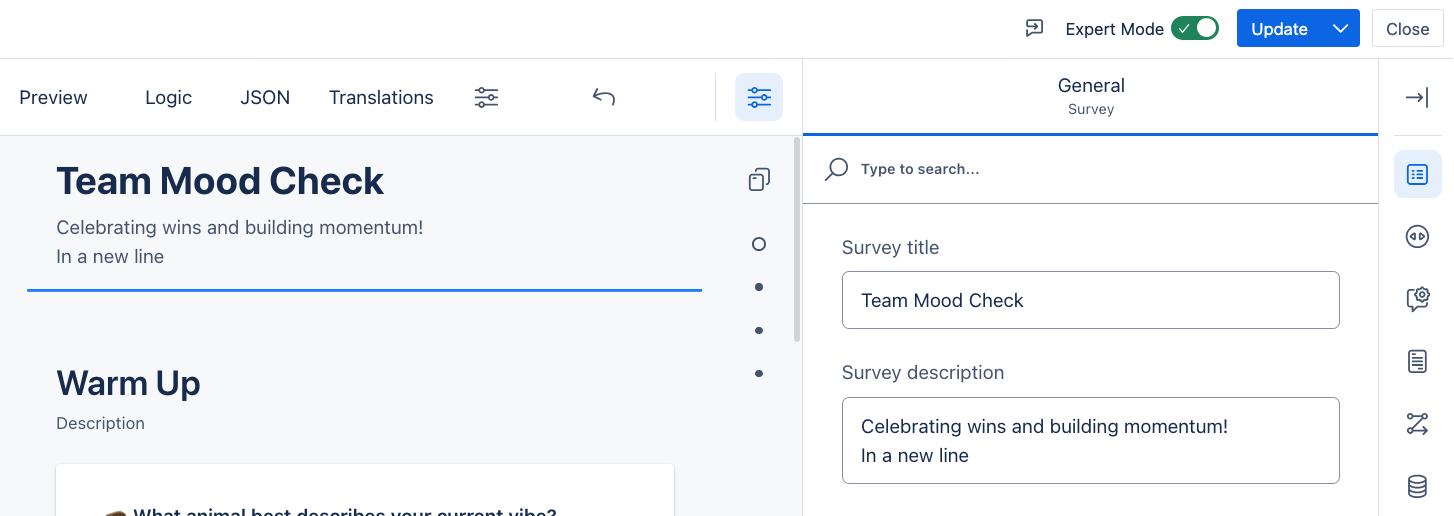Open the logic flow category icon

[x=1417, y=424]
